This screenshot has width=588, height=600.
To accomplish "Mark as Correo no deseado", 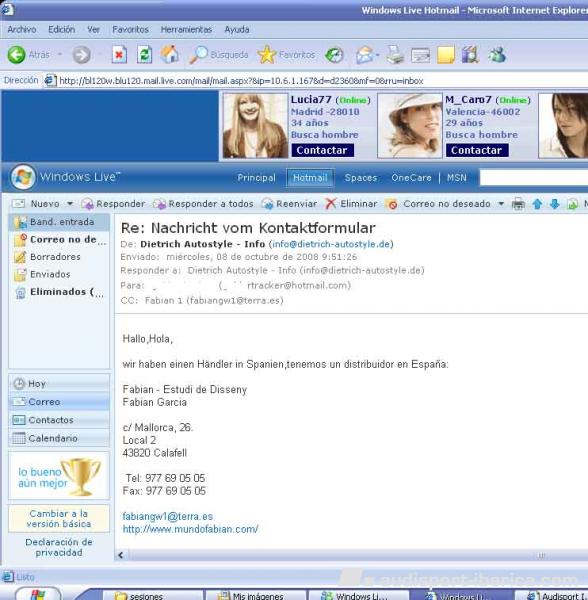I will 438,204.
